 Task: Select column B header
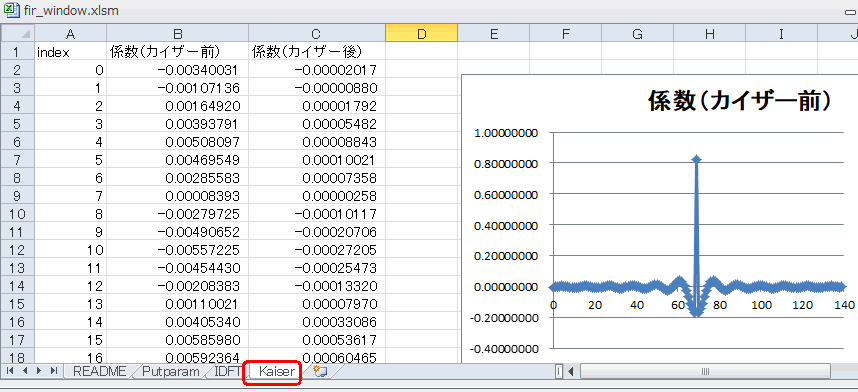(x=177, y=33)
